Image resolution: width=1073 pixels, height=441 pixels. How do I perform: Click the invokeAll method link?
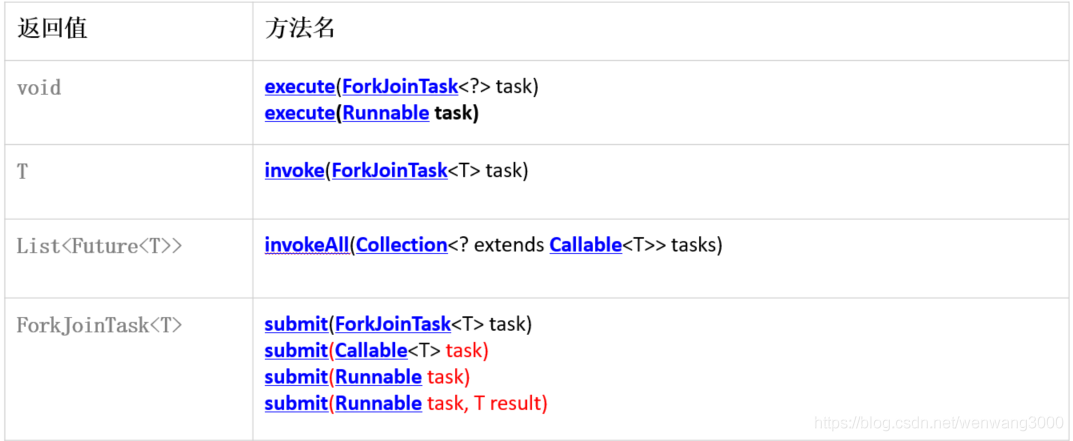307,245
